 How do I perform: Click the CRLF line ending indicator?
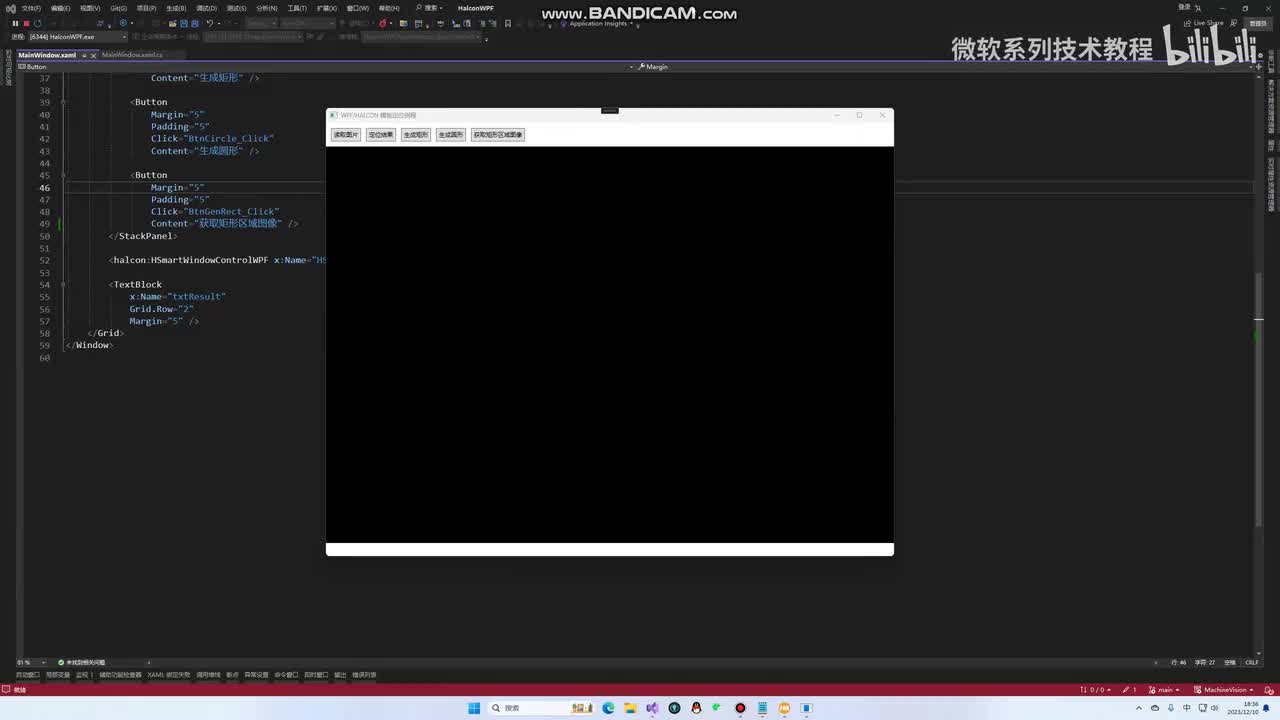pyautogui.click(x=1251, y=662)
